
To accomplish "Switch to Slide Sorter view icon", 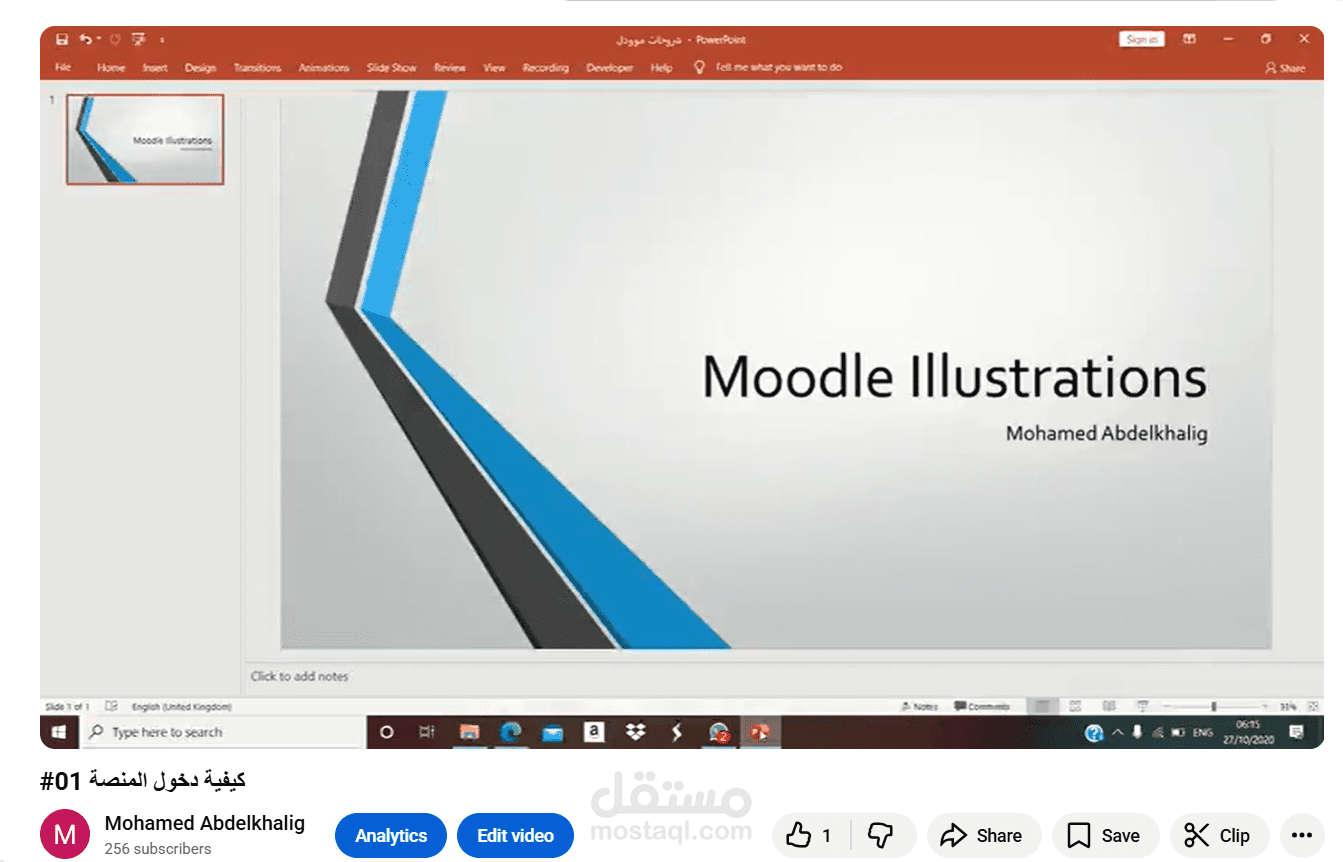I will tap(1075, 706).
